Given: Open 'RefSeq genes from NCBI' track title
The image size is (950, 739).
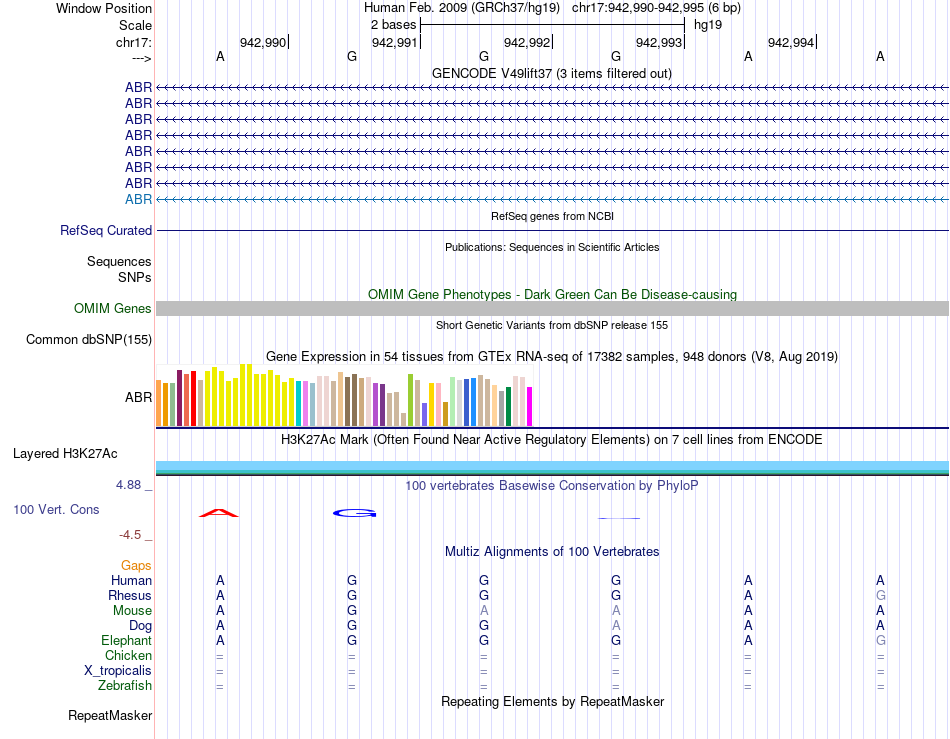Looking at the screenshot, I should point(552,216).
